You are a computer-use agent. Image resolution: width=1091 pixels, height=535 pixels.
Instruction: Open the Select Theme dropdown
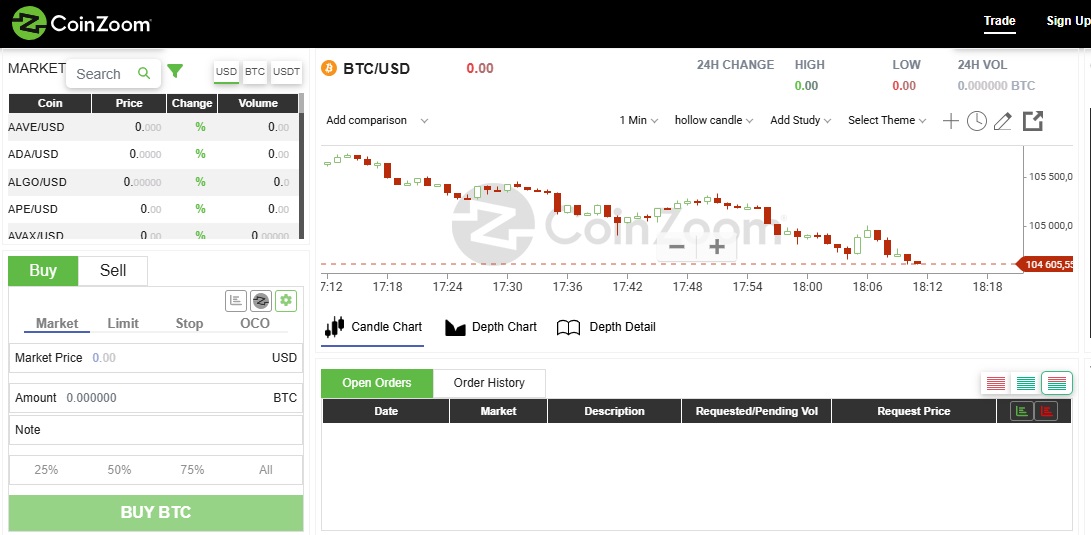point(887,120)
